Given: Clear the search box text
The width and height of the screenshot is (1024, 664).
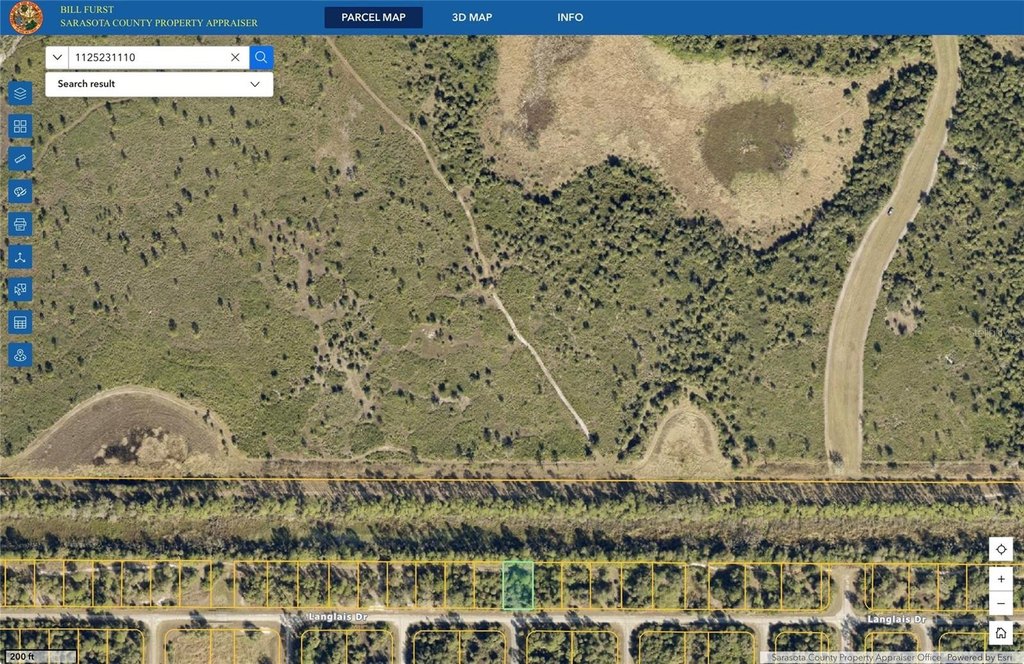Looking at the screenshot, I should coord(235,57).
